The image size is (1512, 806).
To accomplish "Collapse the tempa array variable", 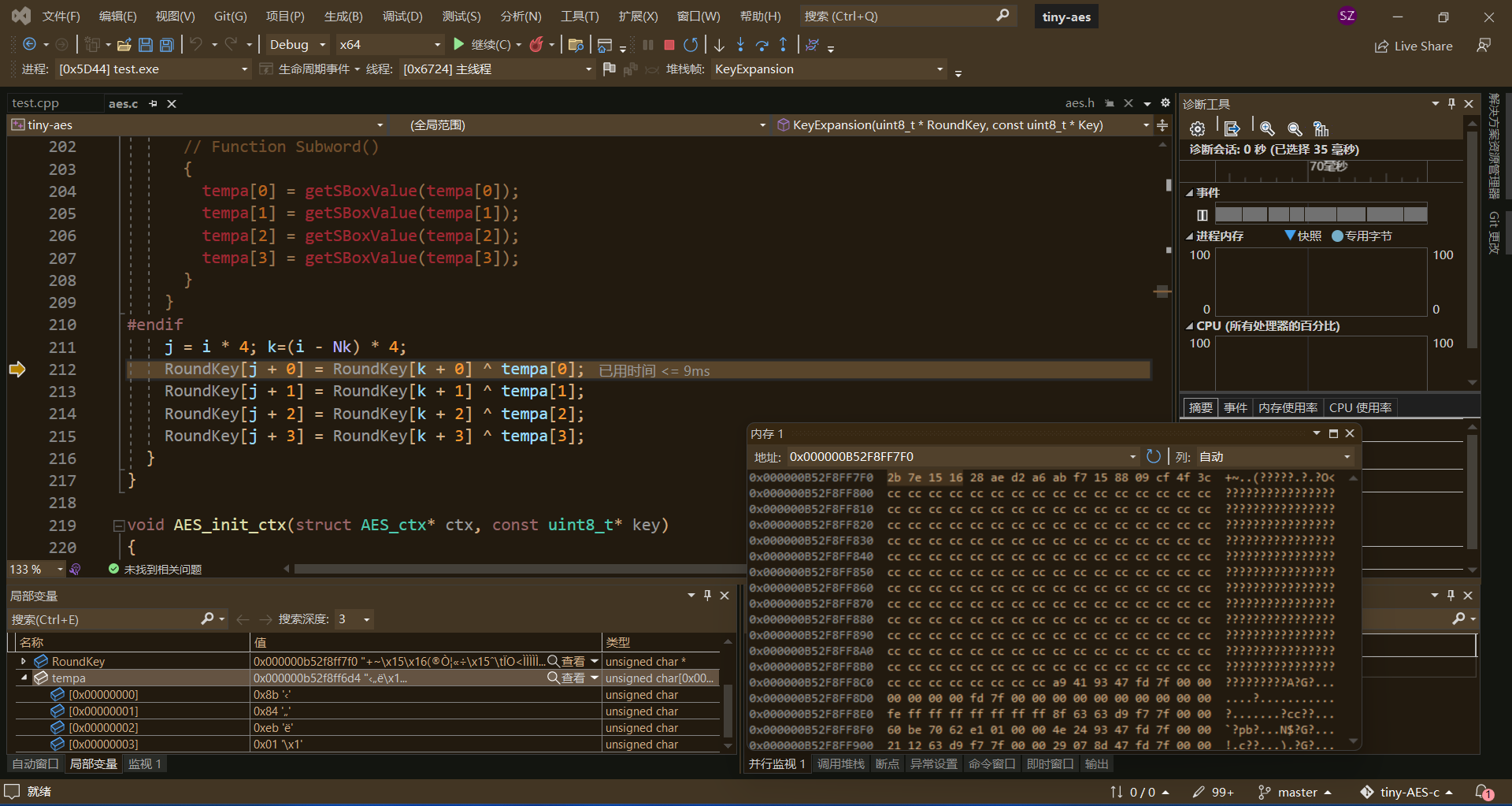I will pos(23,678).
